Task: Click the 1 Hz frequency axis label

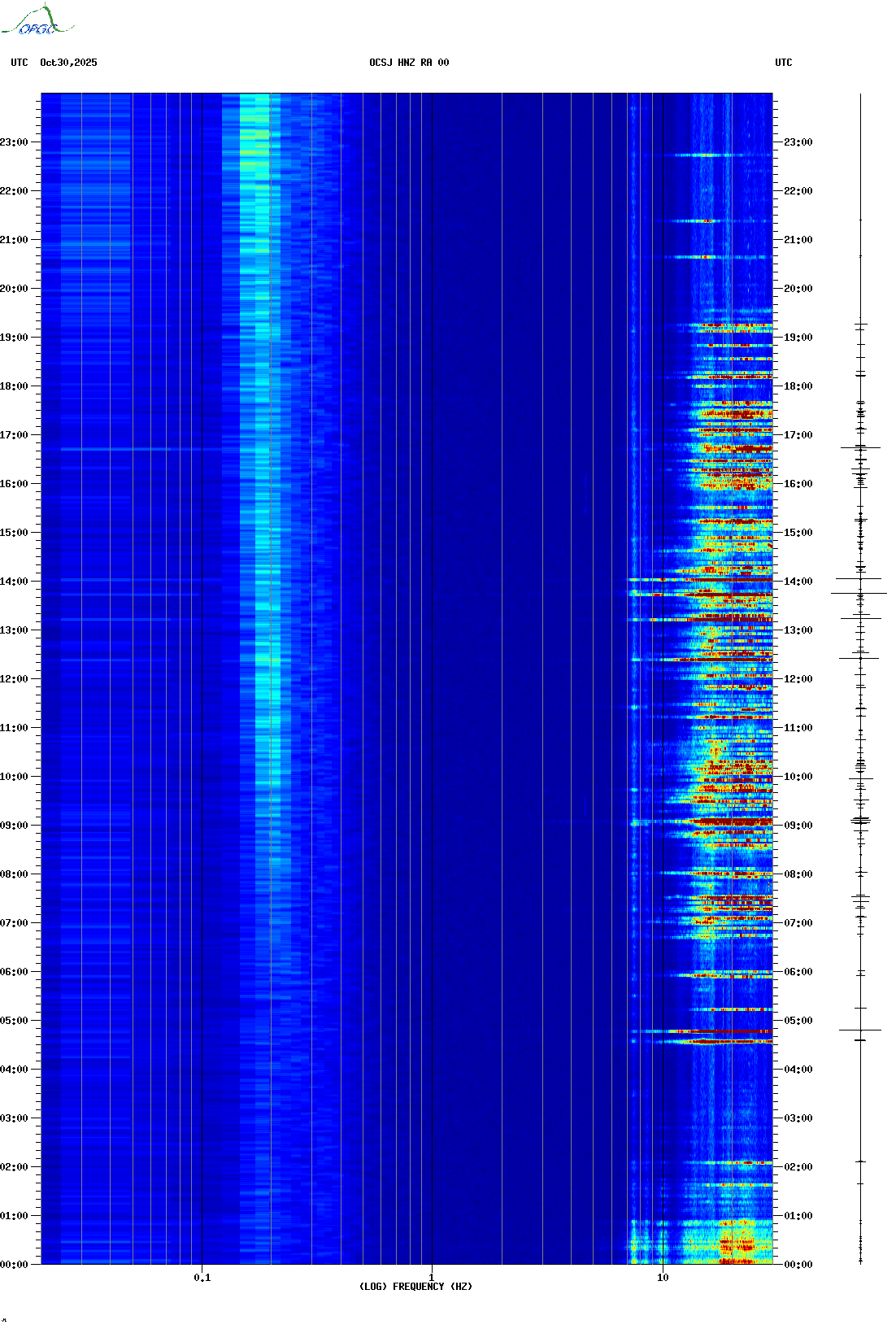Action: [x=431, y=1277]
